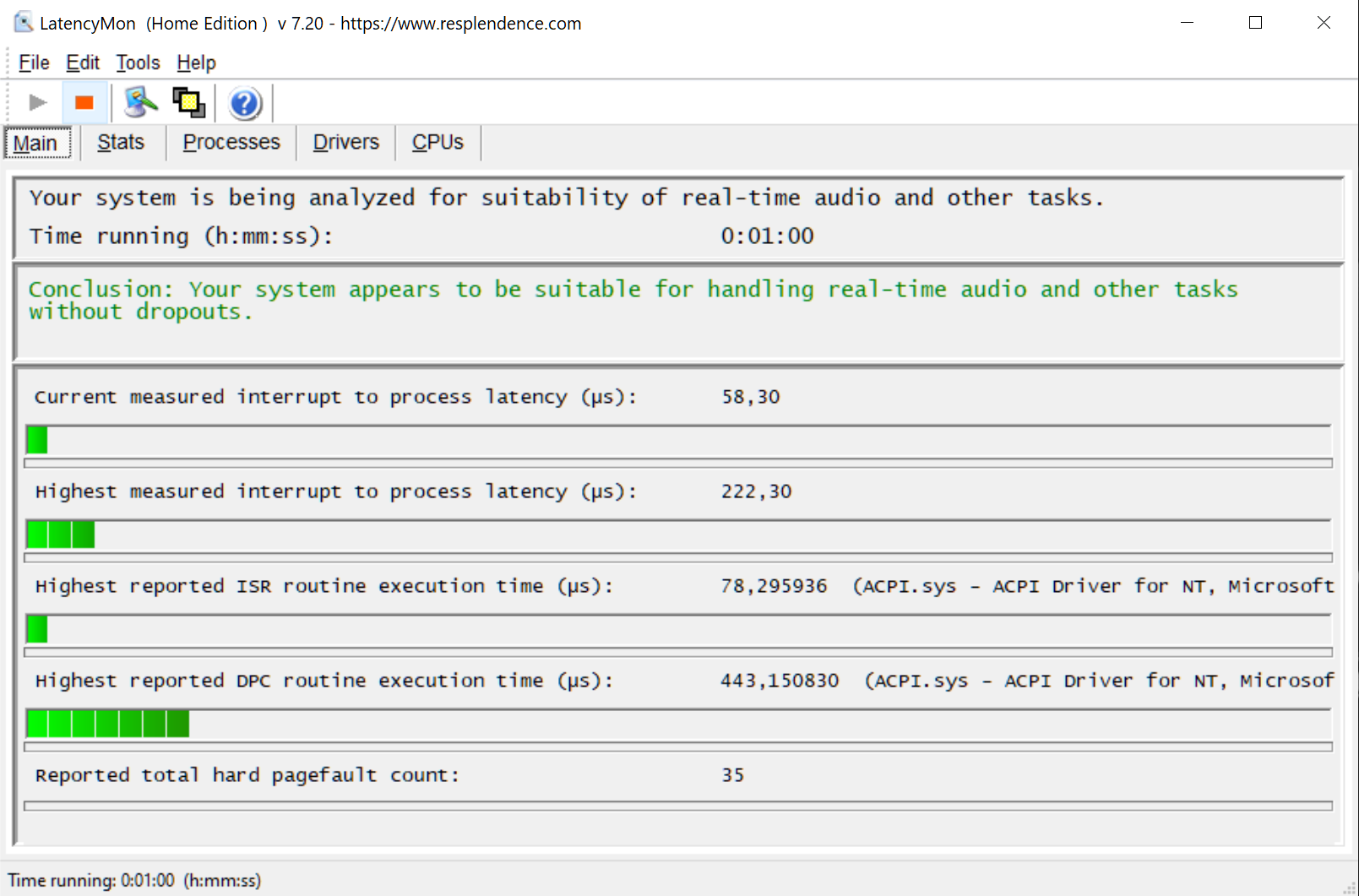Screen dimensions: 1359x896
Task: Click the overlapping windows toolbar icon
Action: click(189, 103)
